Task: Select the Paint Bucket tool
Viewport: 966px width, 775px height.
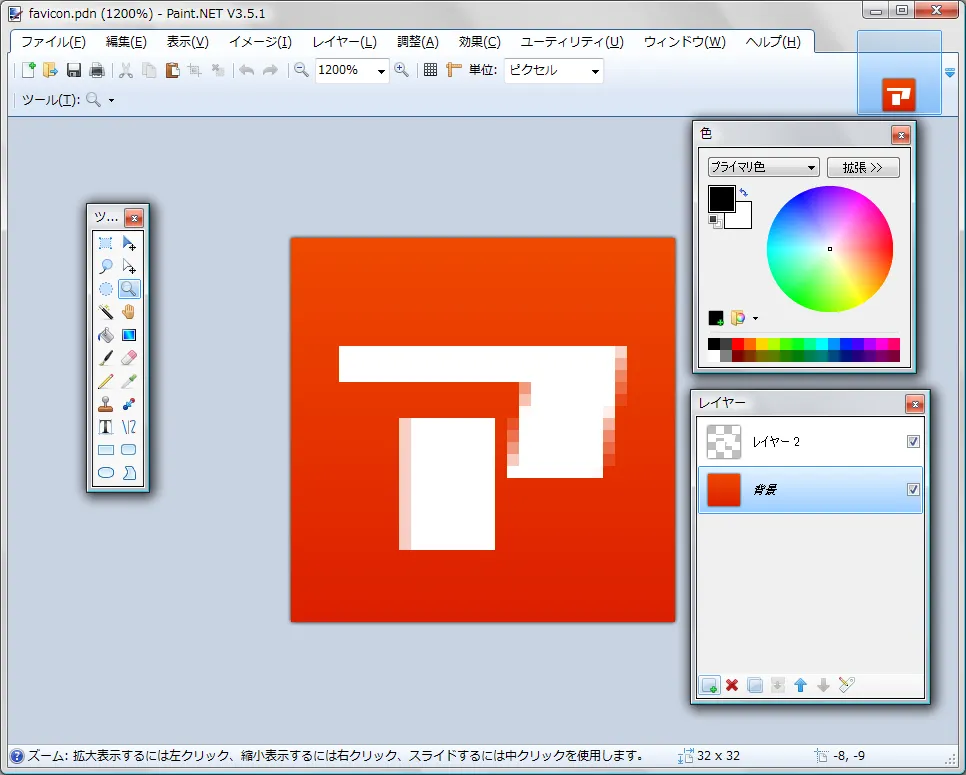Action: (x=106, y=335)
